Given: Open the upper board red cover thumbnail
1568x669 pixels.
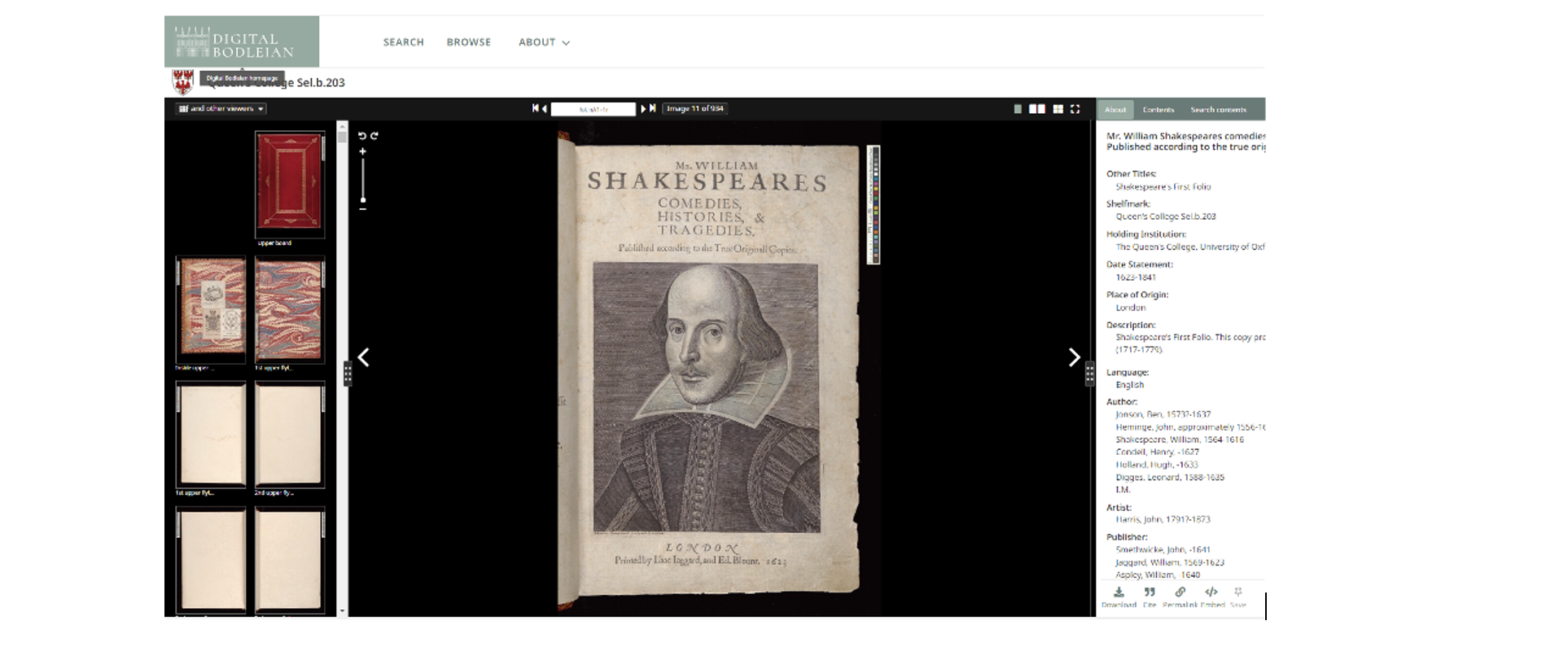Looking at the screenshot, I should coord(290,184).
